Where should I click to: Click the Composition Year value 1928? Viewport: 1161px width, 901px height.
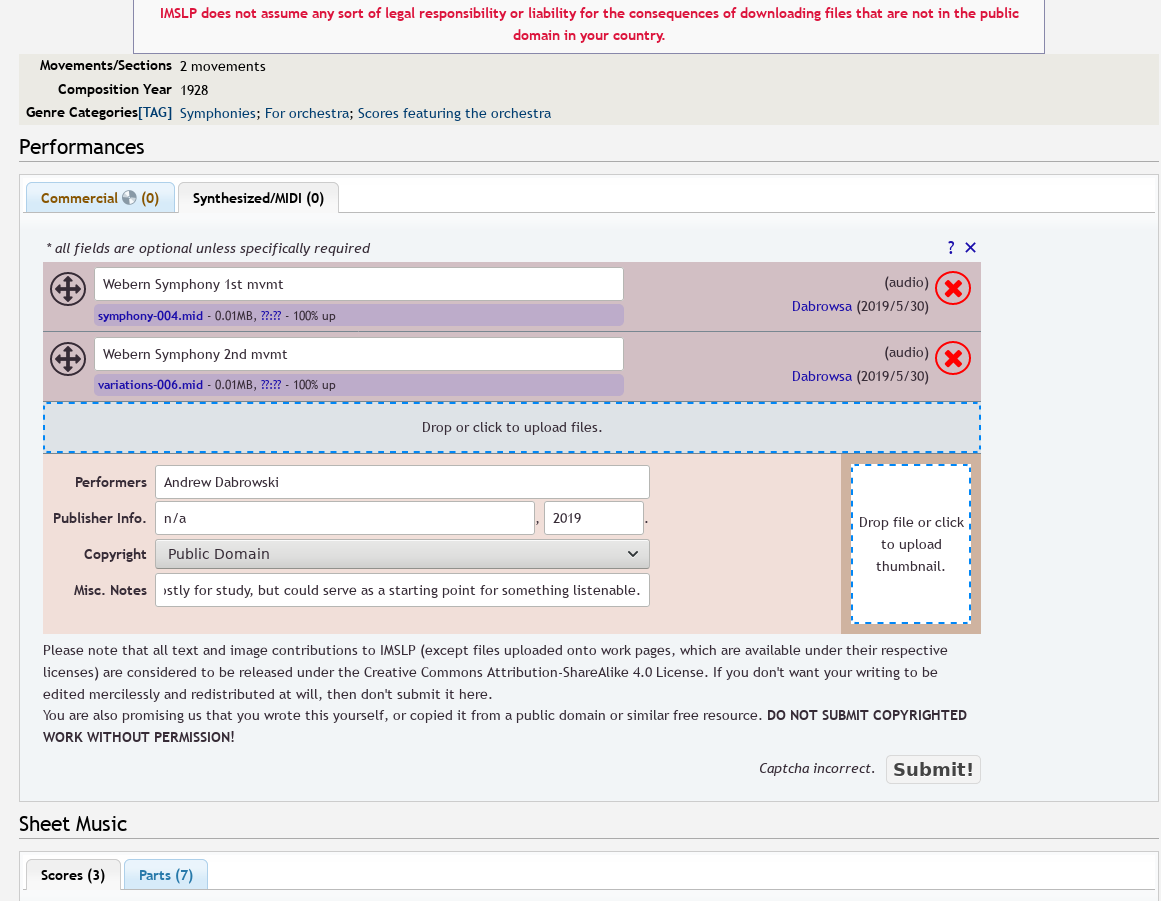194,90
